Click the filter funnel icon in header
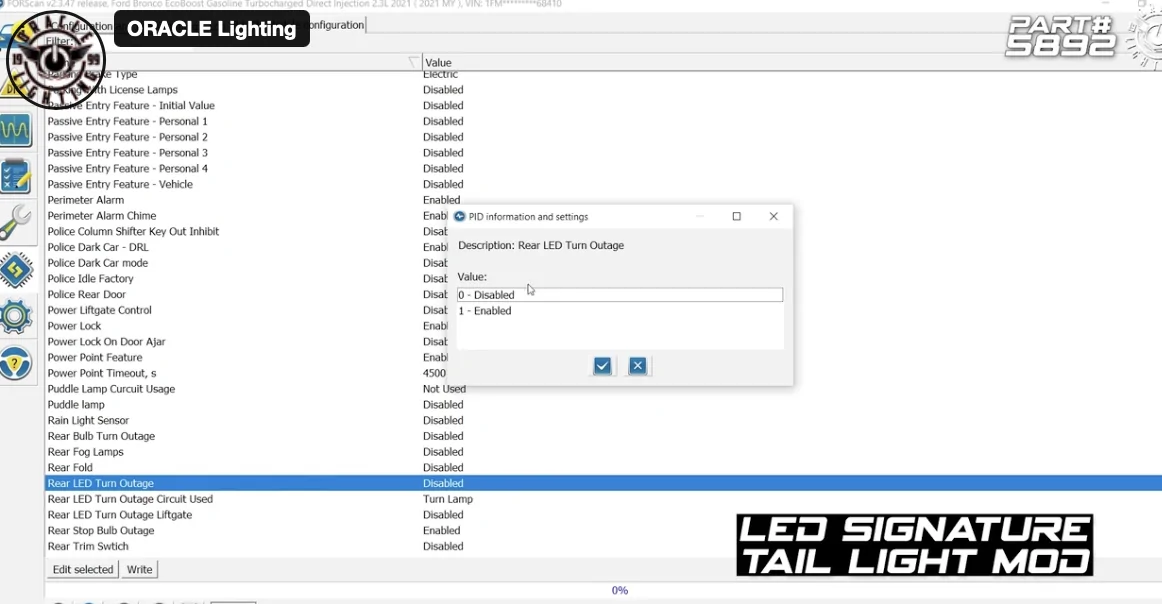The image size is (1162, 604). (x=415, y=62)
